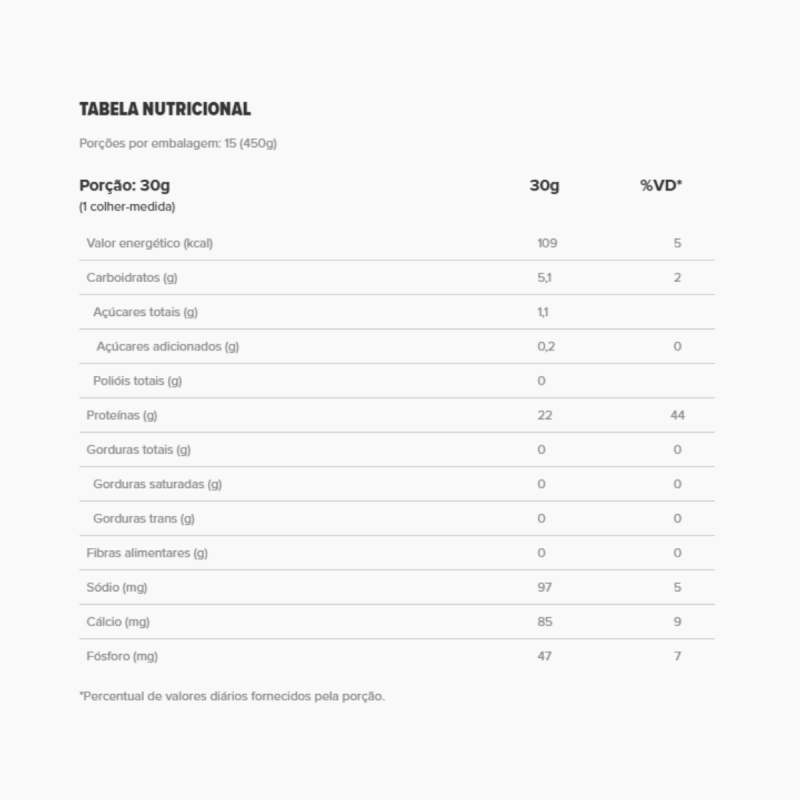Select the Gorduras saturadas (g) label
Image resolution: width=800 pixels, height=800 pixels.
157,484
